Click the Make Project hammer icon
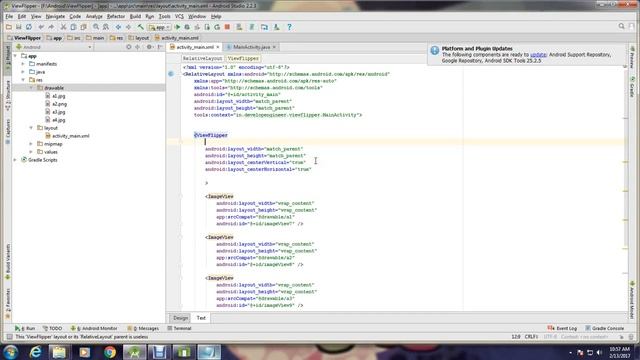This screenshot has height=360, width=640. click(x=140, y=27)
